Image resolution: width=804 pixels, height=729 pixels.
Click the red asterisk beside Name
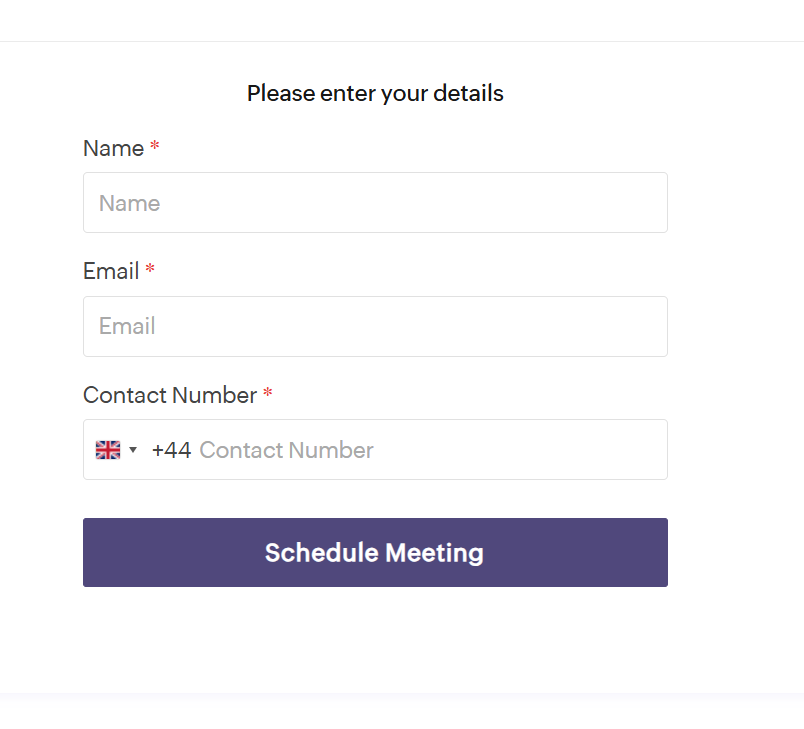click(155, 147)
